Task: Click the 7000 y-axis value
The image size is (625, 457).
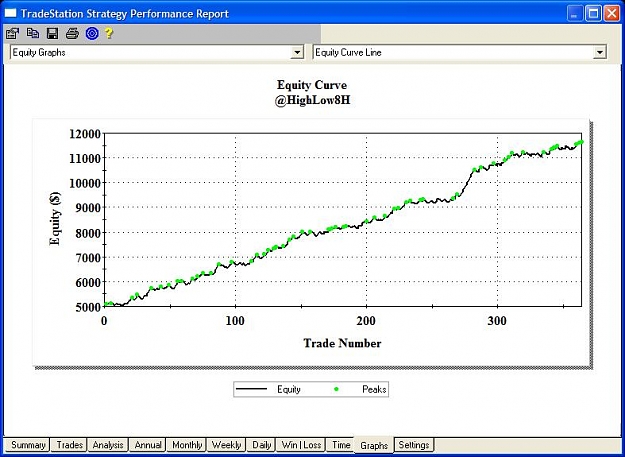Action: point(88,258)
